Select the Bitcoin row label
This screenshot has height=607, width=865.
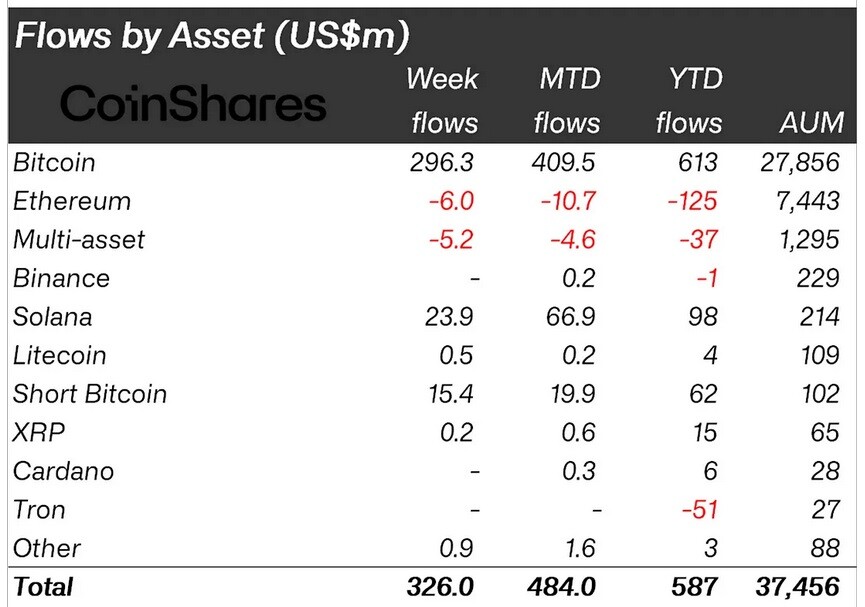54,163
